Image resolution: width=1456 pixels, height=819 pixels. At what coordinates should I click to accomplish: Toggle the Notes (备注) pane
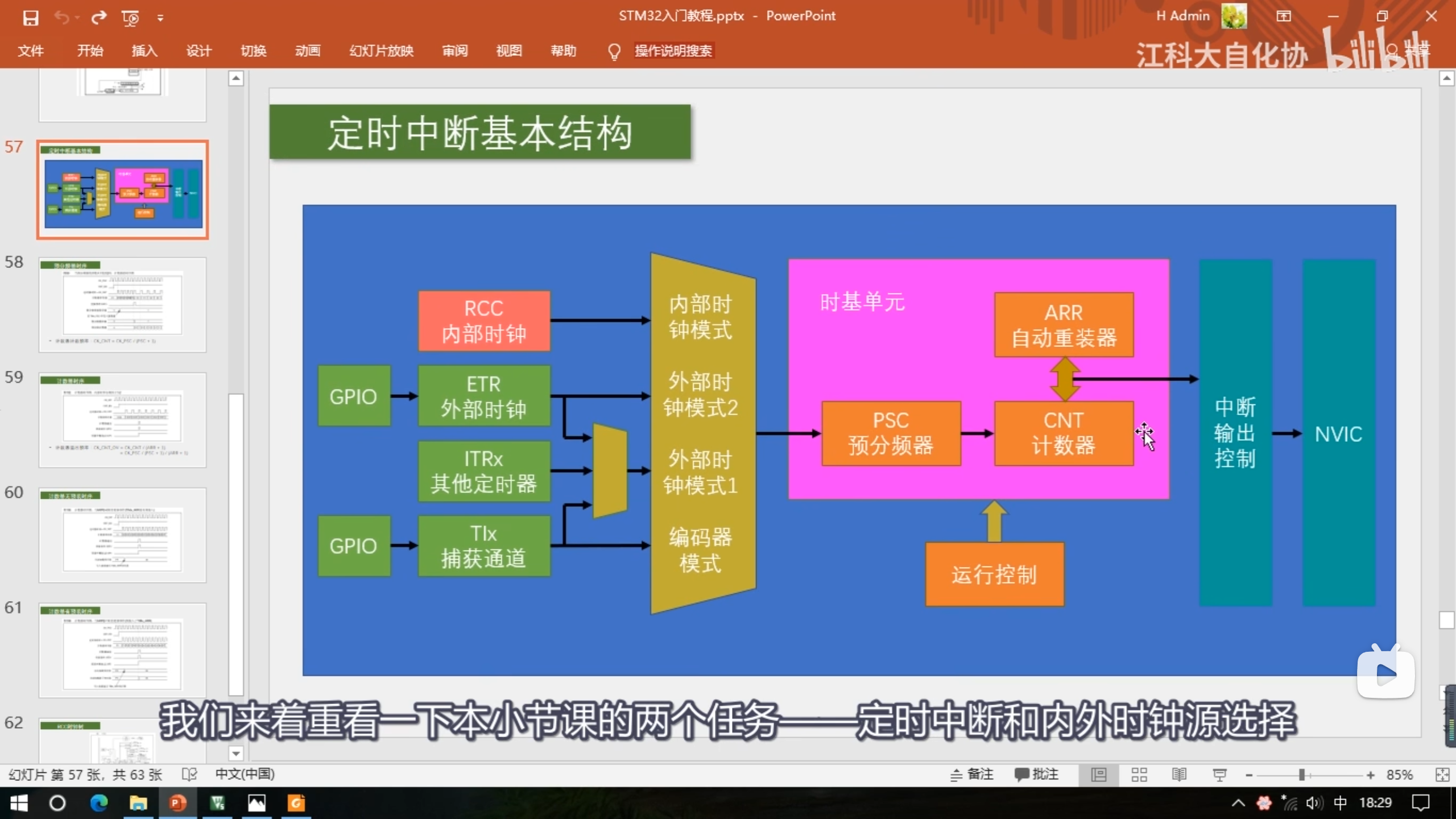point(972,775)
